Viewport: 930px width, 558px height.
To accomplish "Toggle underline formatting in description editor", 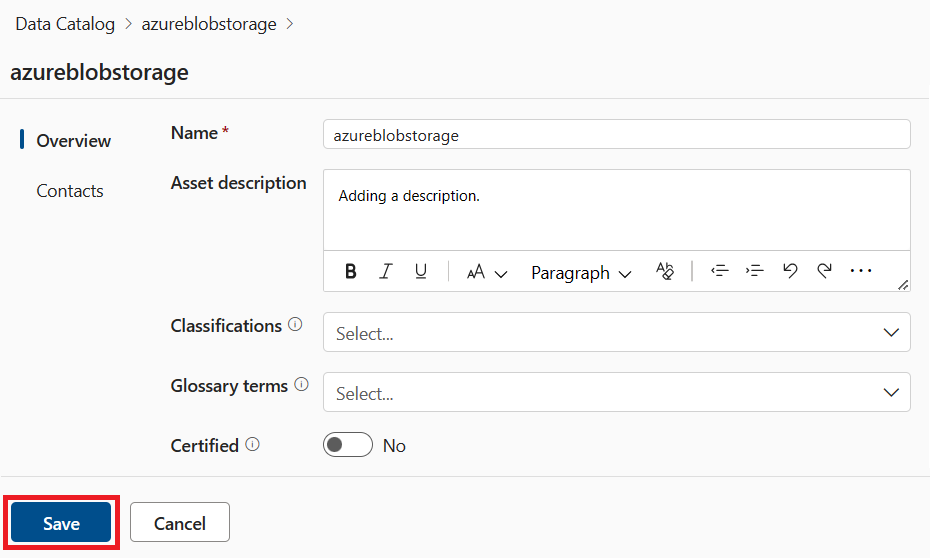I will [421, 272].
